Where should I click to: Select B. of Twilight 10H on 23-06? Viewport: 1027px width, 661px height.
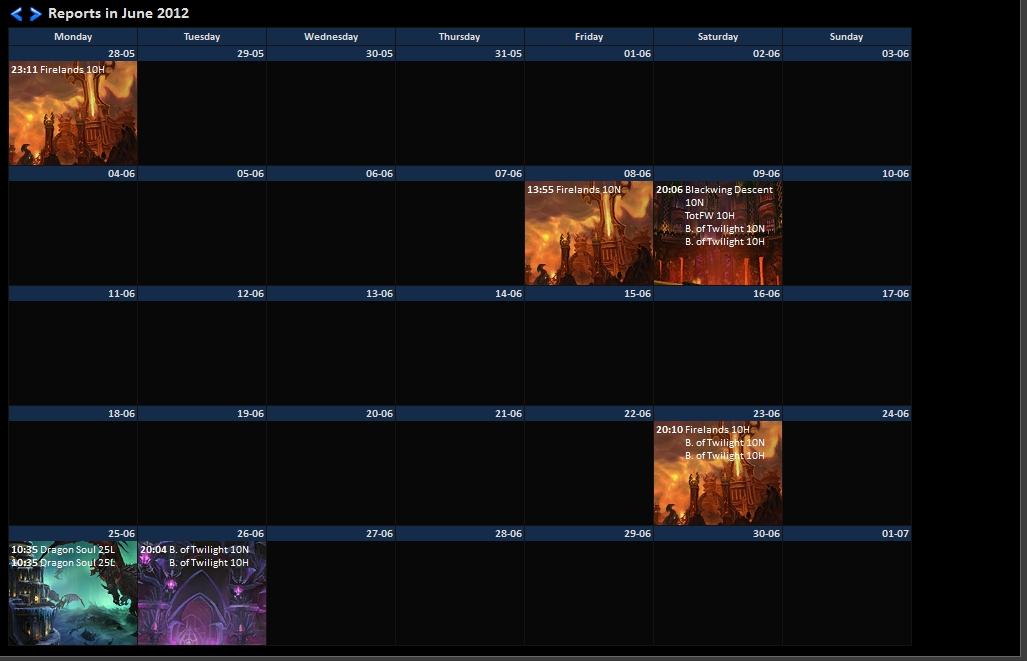724,456
